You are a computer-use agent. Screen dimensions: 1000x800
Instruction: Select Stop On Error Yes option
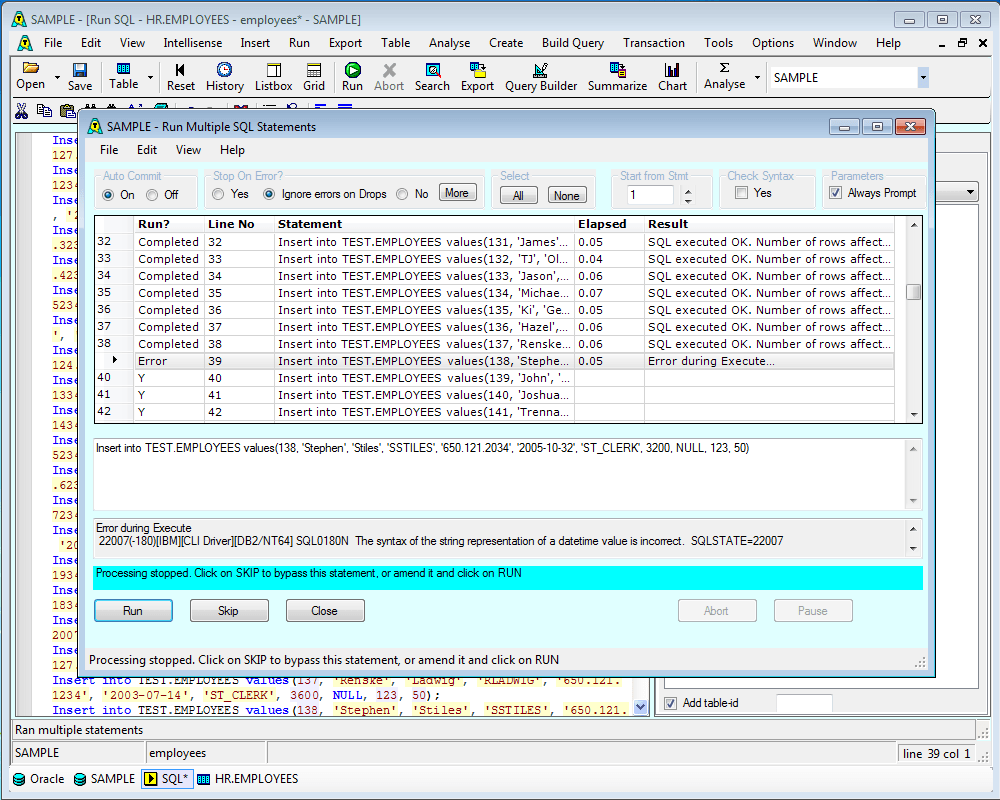pos(218,194)
